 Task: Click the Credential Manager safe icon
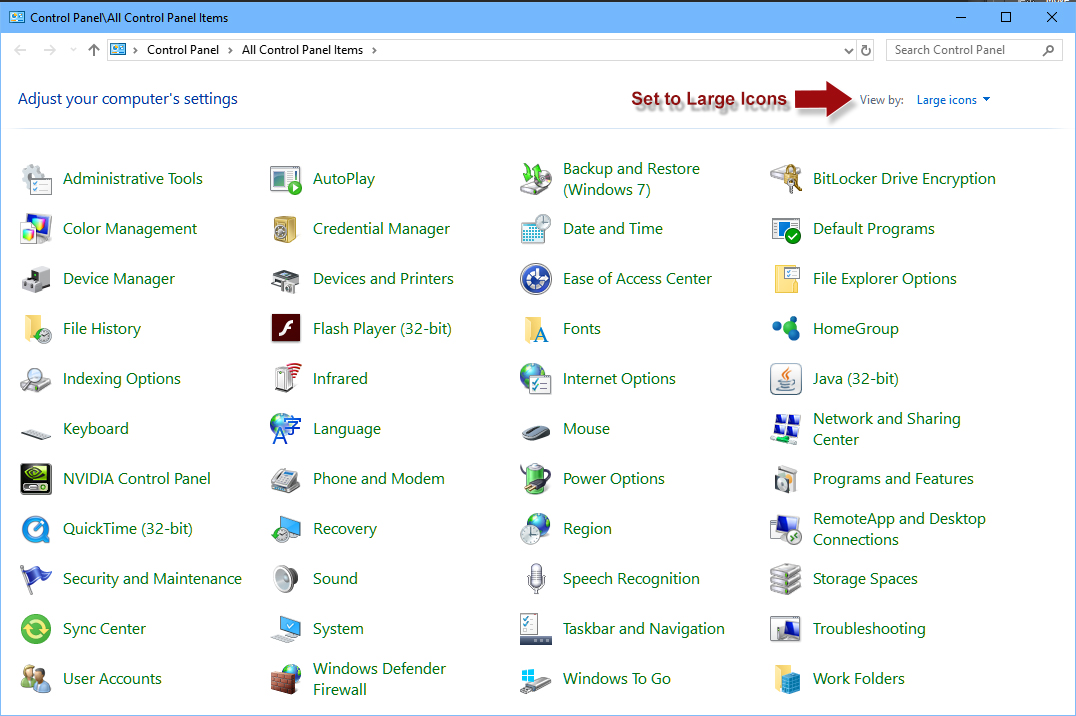pyautogui.click(x=286, y=229)
